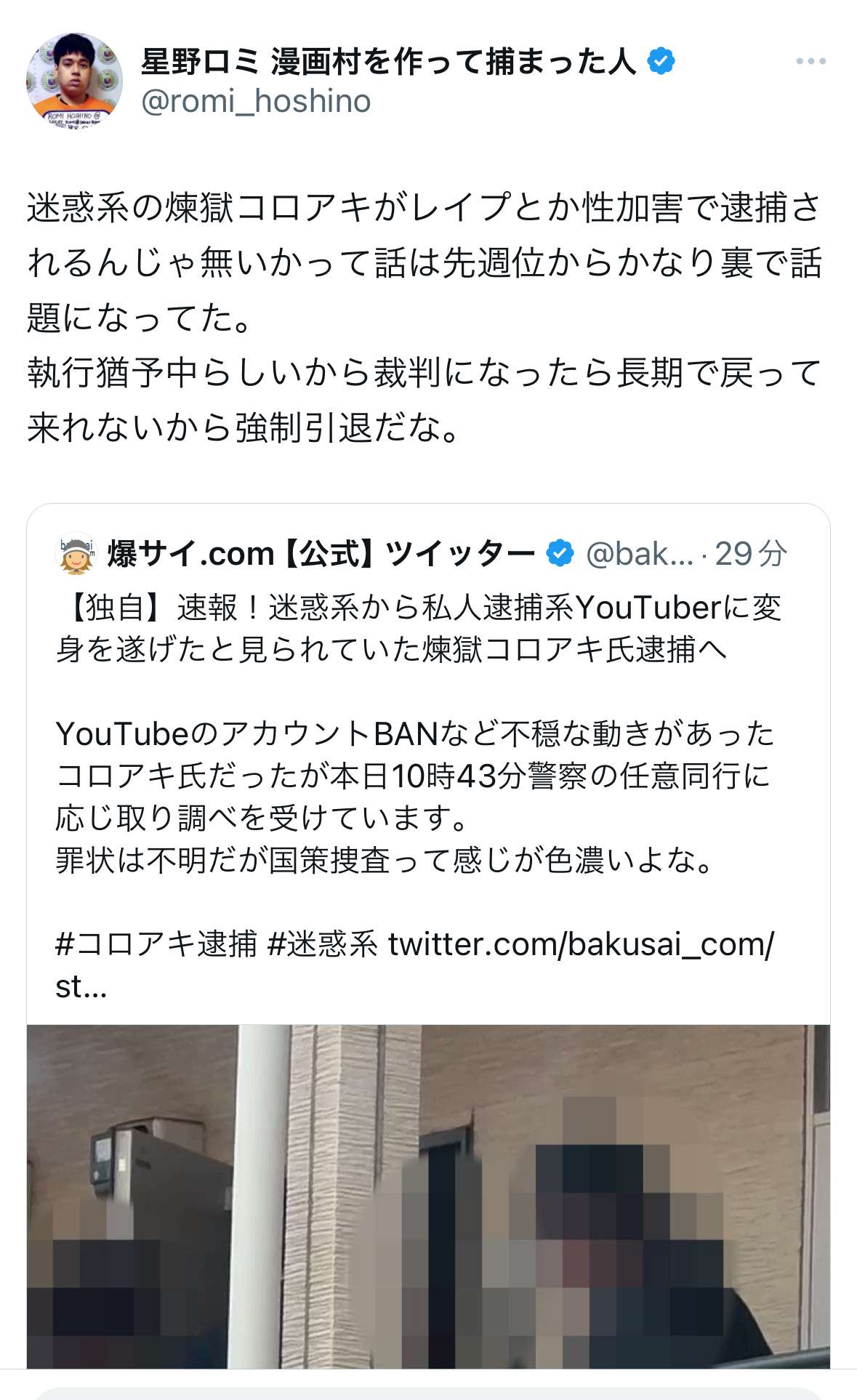
Task: Tap the line 罪状は不明だが国策捜査って感じ
Action: click(x=385, y=860)
